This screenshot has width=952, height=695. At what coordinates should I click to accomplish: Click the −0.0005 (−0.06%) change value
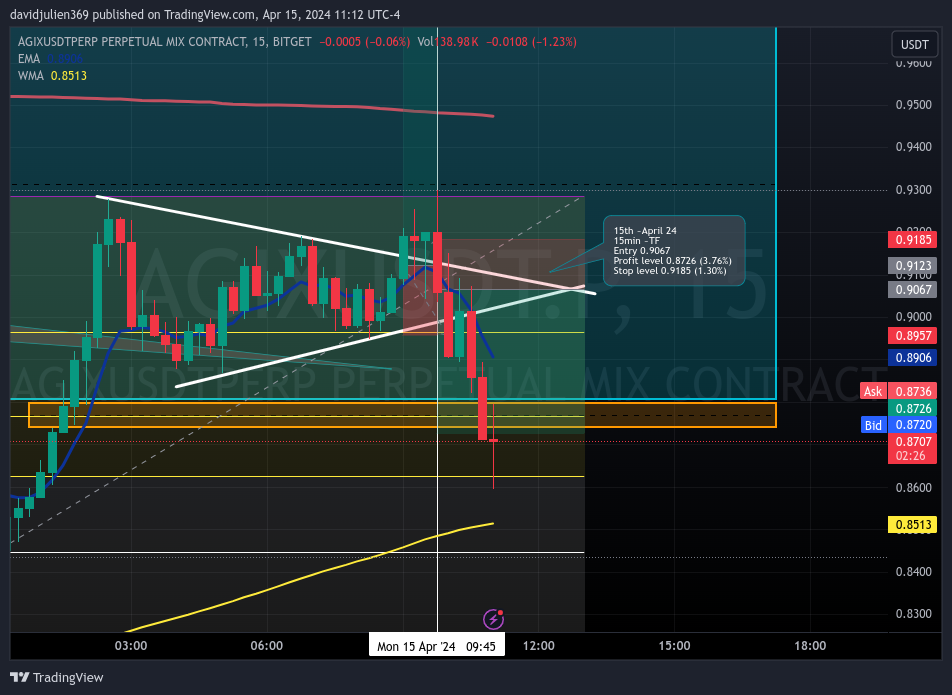point(364,42)
